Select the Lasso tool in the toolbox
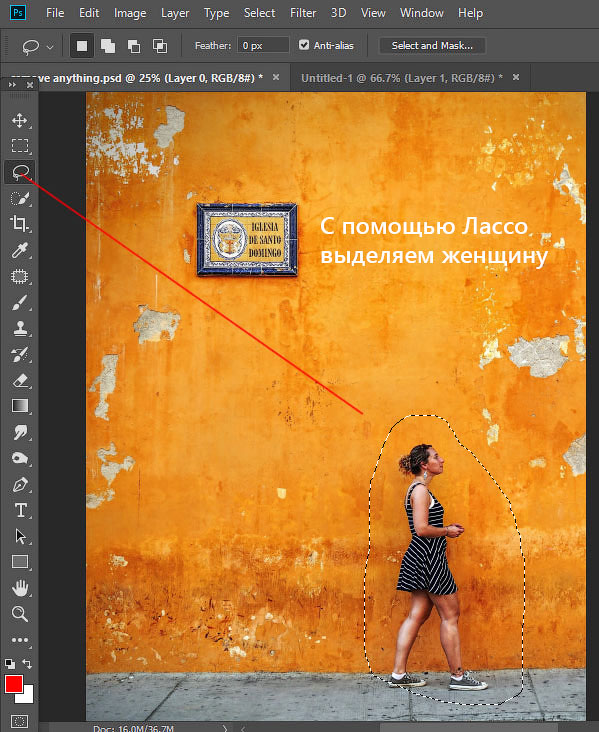This screenshot has height=732, width=599. pyautogui.click(x=19, y=172)
